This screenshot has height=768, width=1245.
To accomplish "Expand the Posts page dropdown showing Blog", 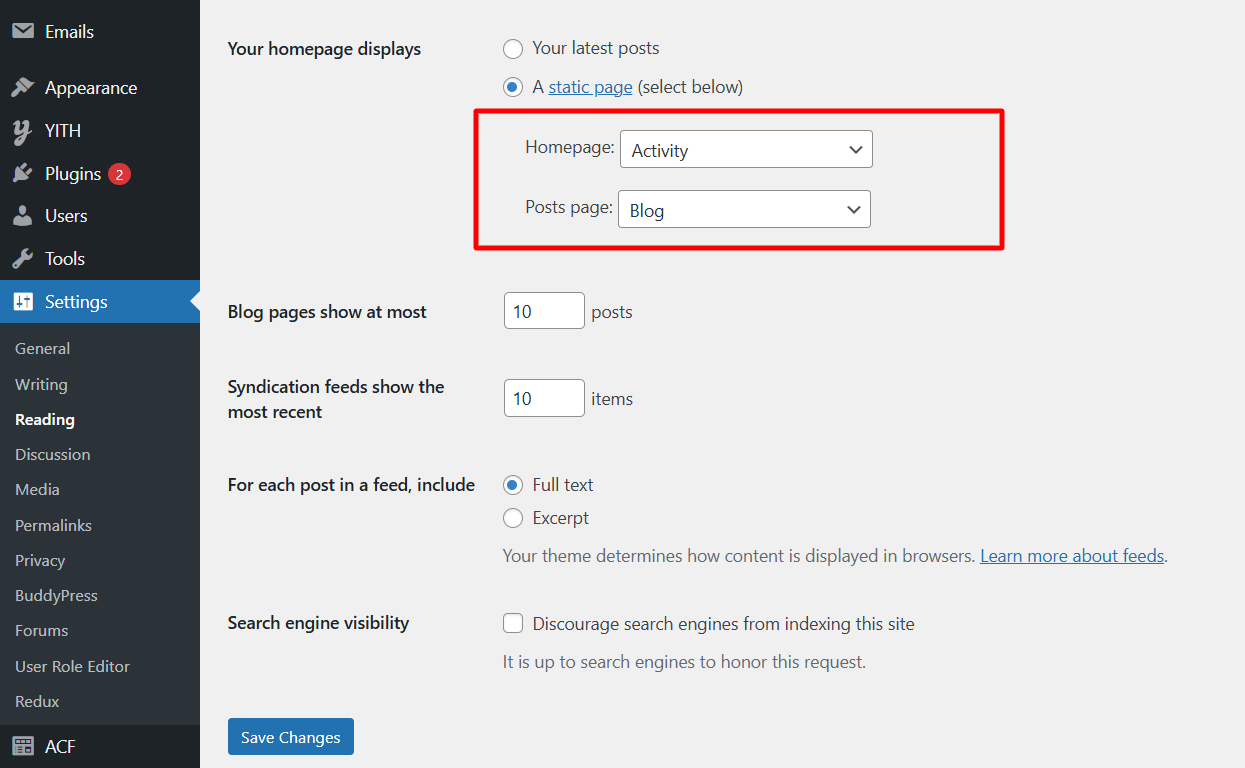I will point(744,210).
